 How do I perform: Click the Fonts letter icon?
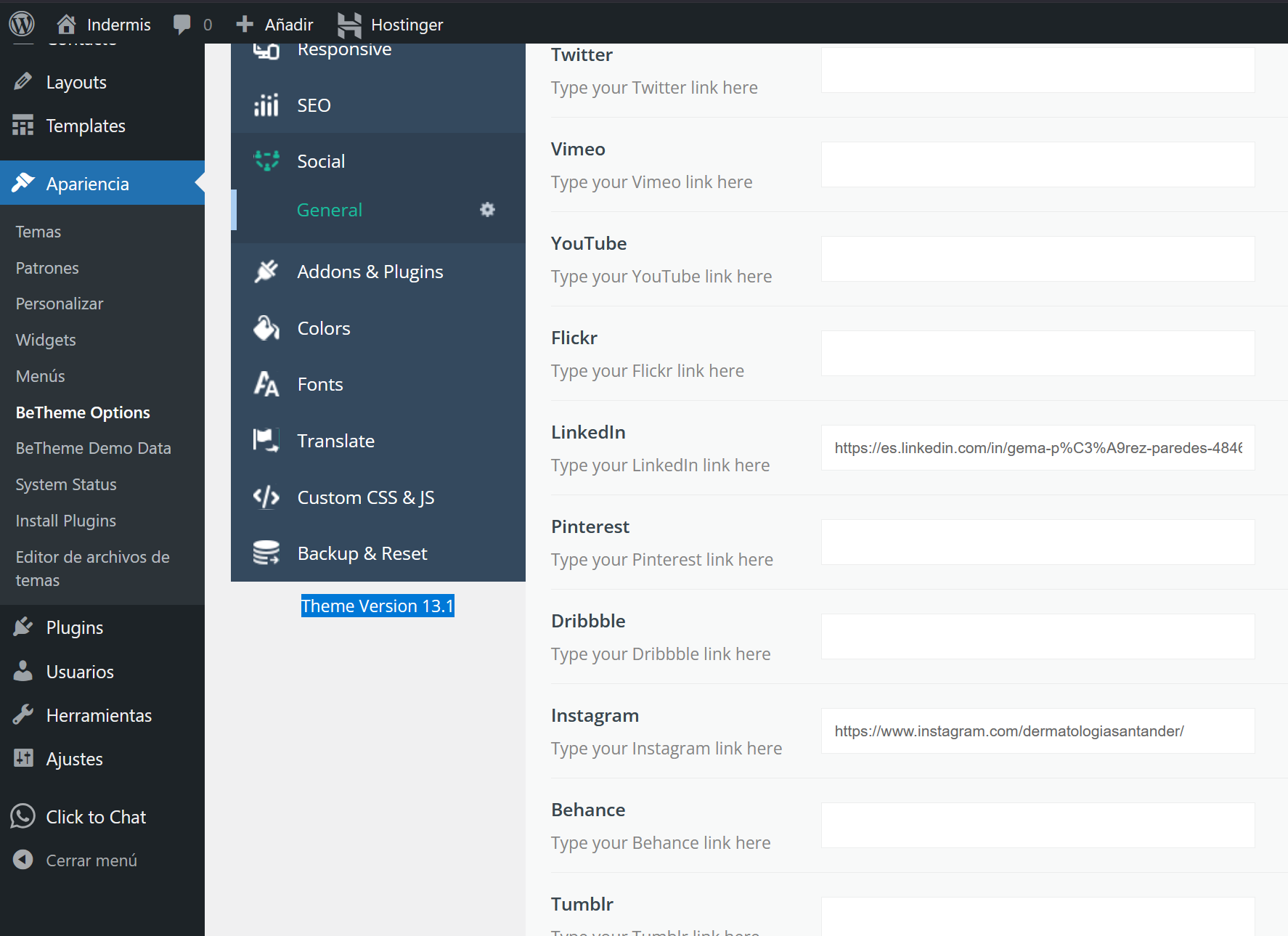[x=266, y=384]
